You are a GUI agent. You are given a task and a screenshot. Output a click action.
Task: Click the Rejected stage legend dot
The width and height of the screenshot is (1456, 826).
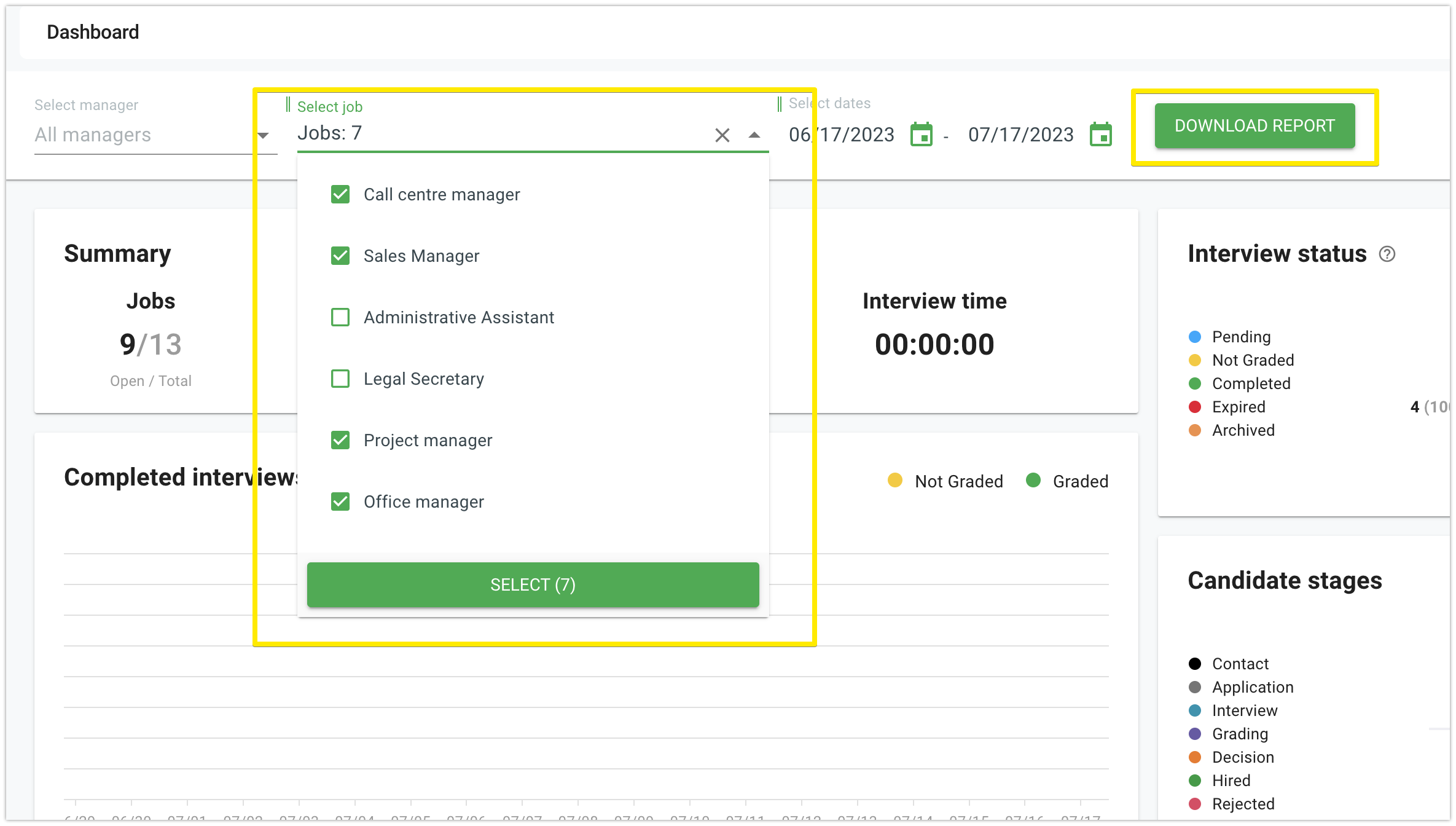pos(1195,804)
